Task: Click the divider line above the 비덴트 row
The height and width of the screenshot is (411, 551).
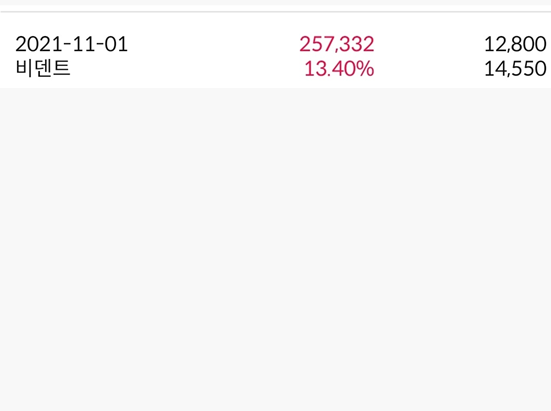Action: pyautogui.click(x=276, y=12)
